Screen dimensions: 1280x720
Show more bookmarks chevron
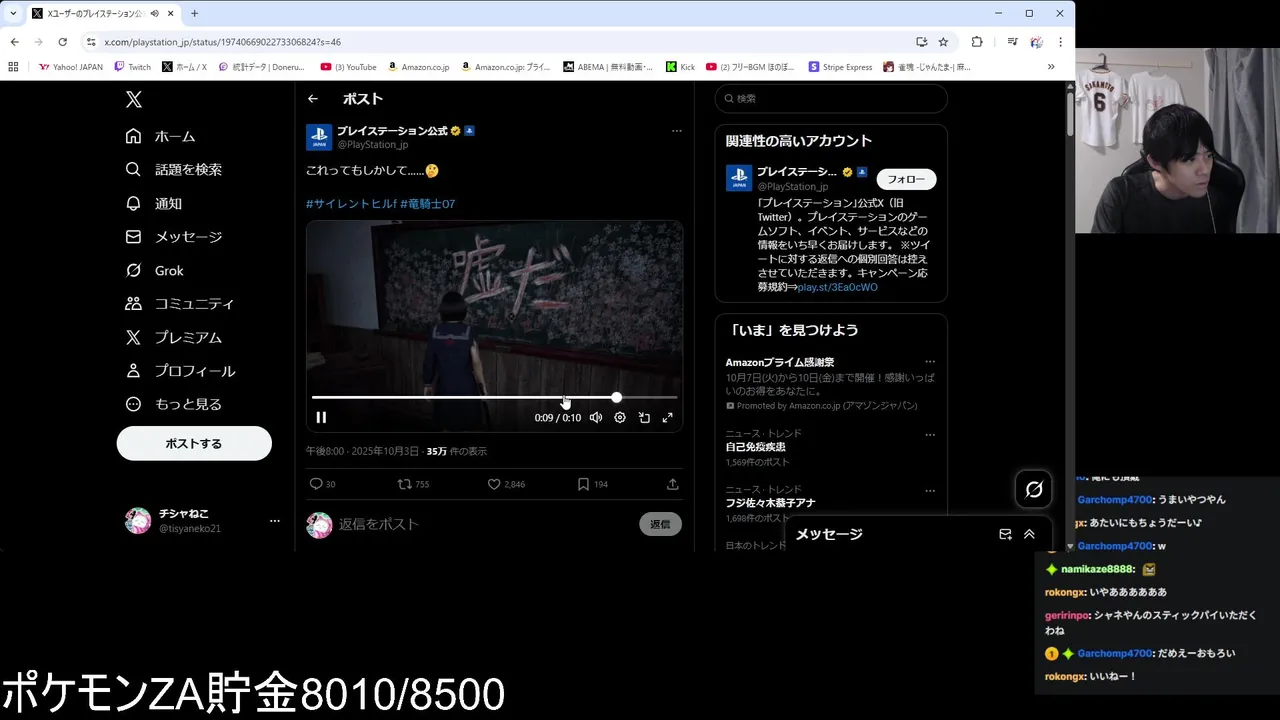click(x=1051, y=67)
